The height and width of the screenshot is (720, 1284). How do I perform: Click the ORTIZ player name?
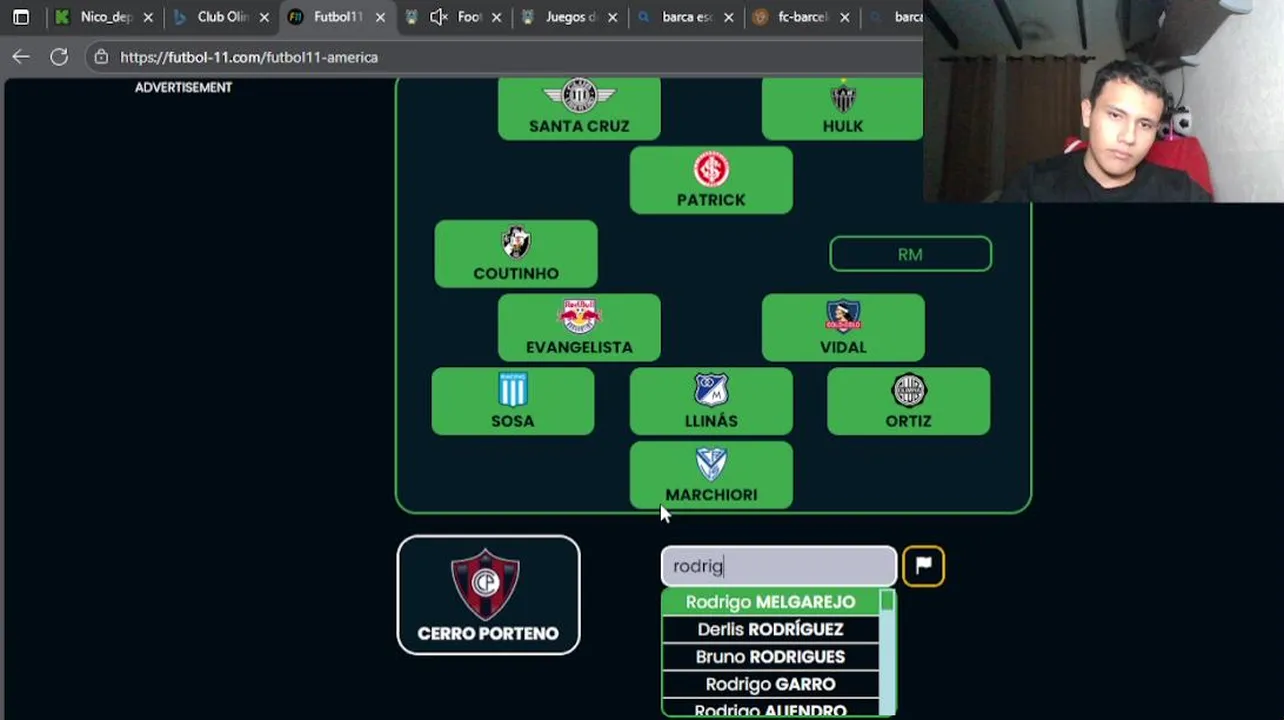click(x=909, y=421)
